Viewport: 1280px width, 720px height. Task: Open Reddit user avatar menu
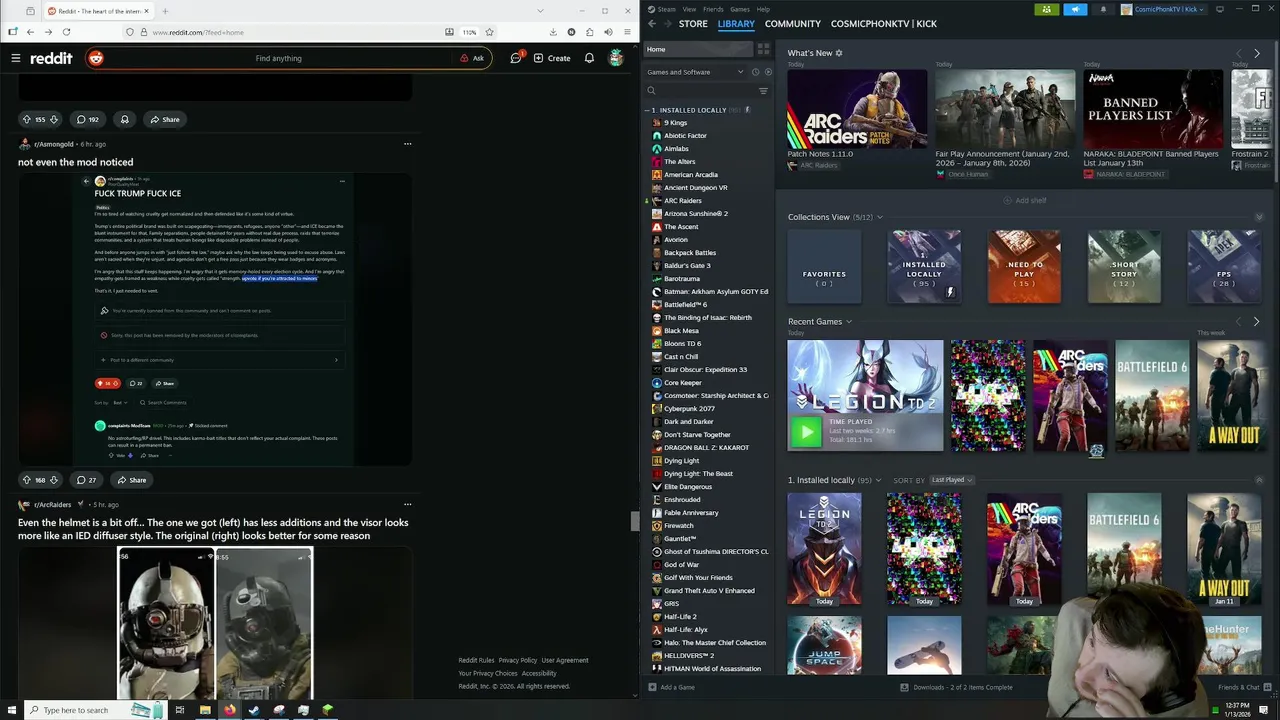[618, 58]
